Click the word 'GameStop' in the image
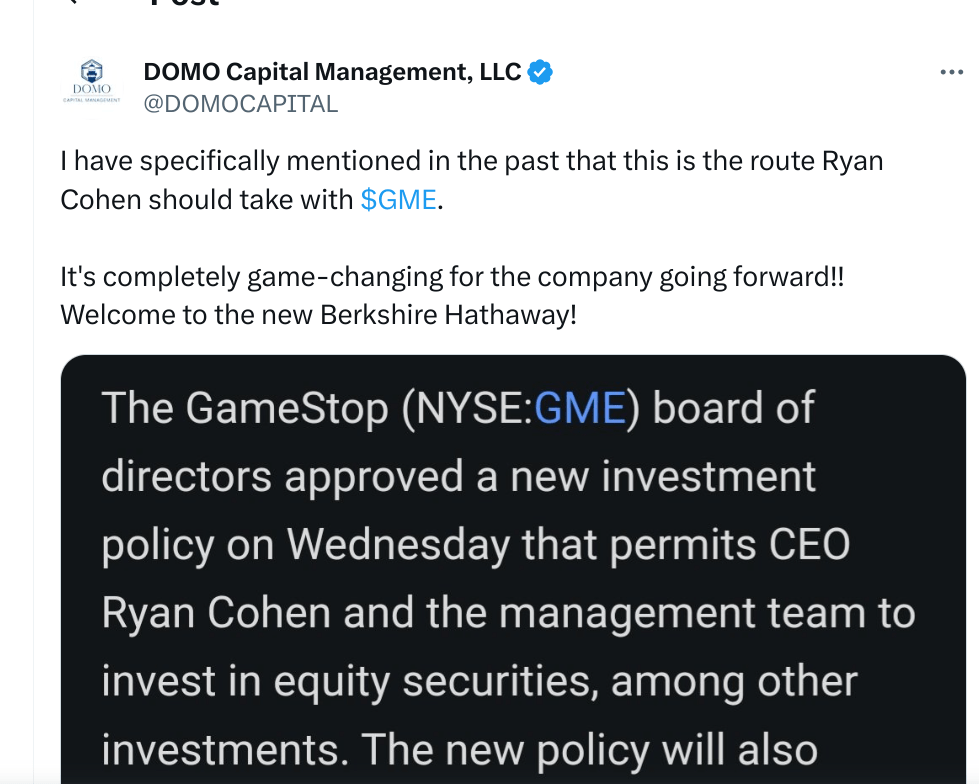 276,409
